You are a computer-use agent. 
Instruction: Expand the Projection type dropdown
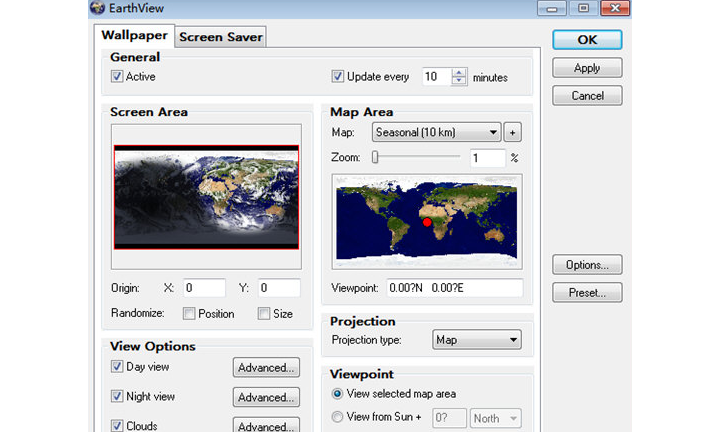[477, 340]
